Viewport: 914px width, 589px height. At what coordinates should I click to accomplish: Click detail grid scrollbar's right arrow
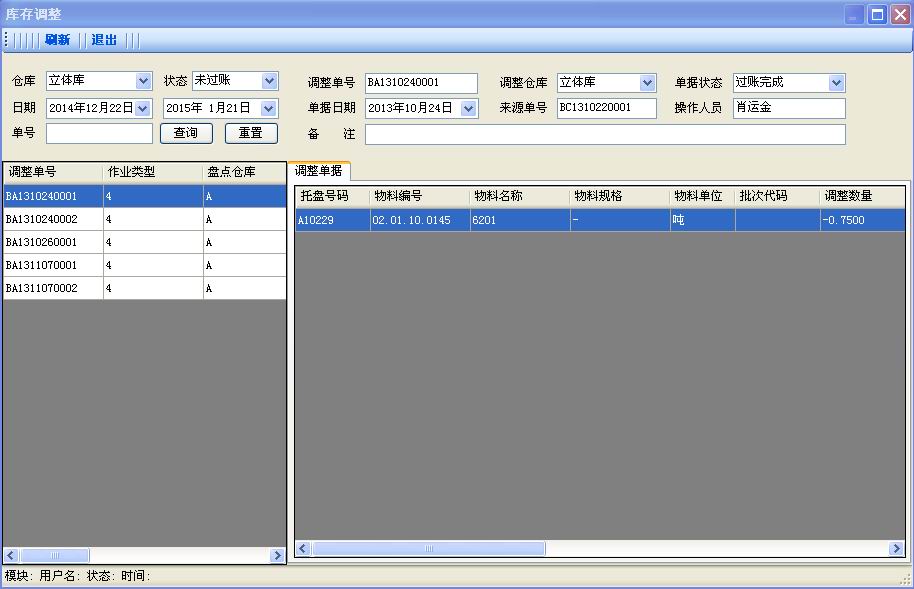[x=897, y=548]
